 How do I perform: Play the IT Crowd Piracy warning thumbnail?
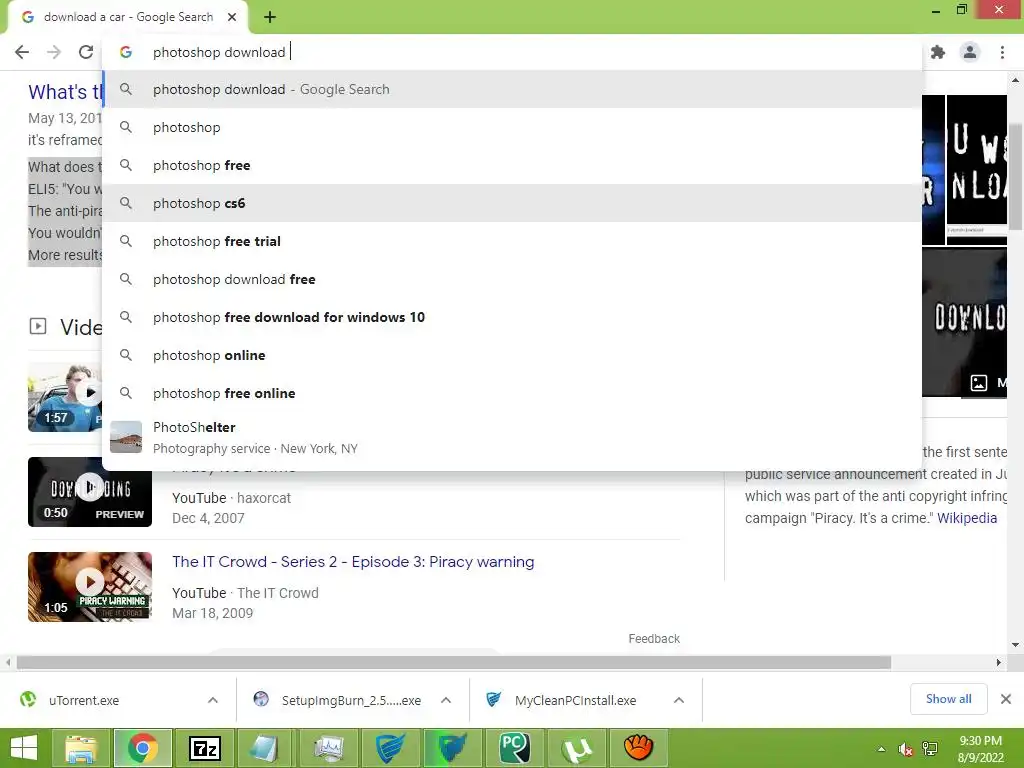coord(89,586)
